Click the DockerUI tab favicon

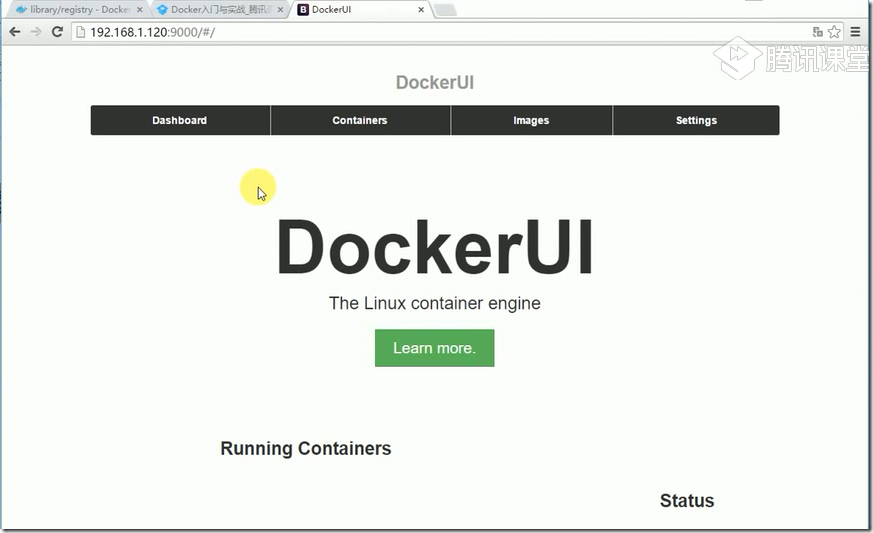[x=303, y=9]
